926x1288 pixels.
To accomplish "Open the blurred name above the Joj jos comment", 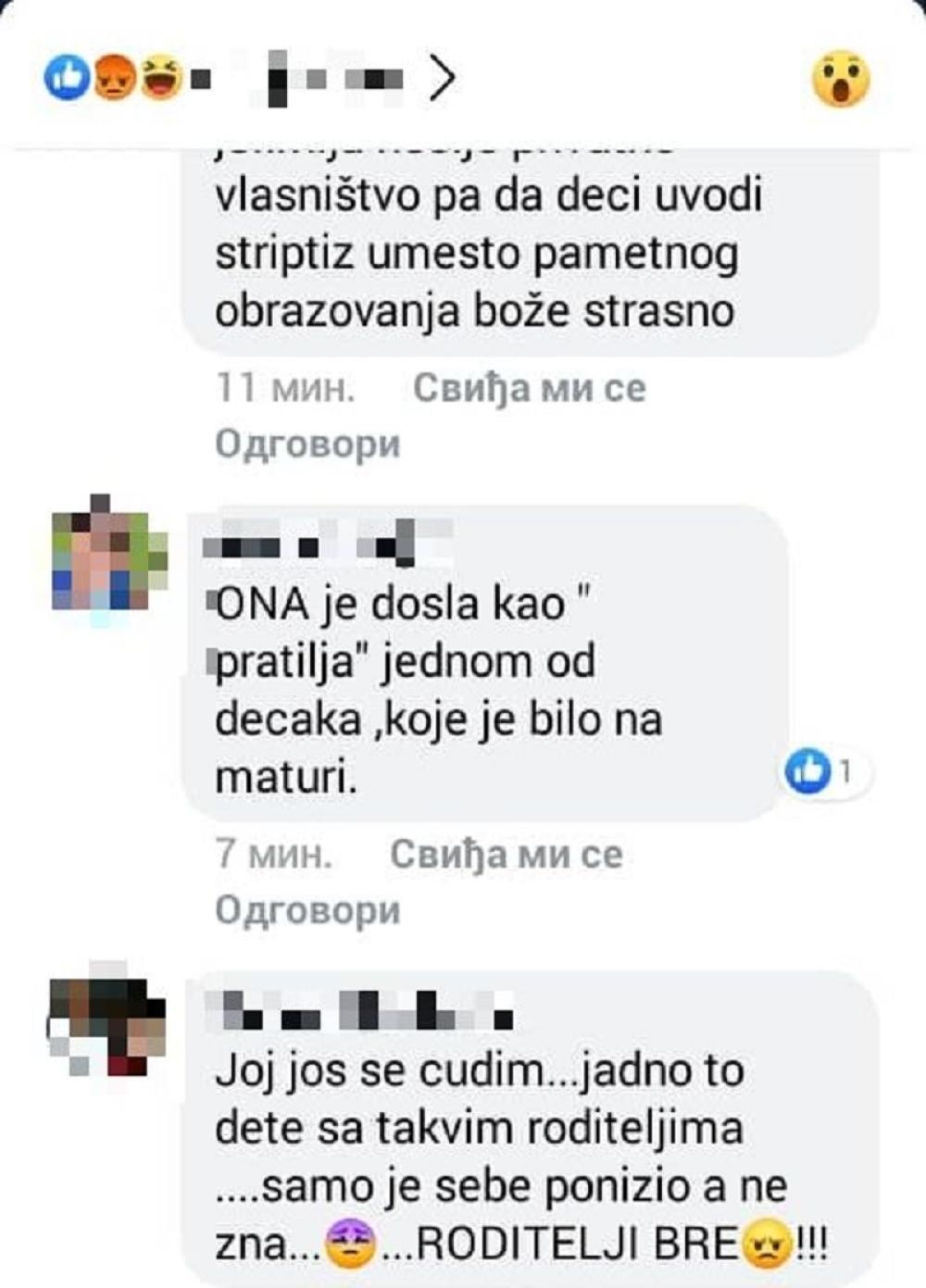I will [357, 1010].
